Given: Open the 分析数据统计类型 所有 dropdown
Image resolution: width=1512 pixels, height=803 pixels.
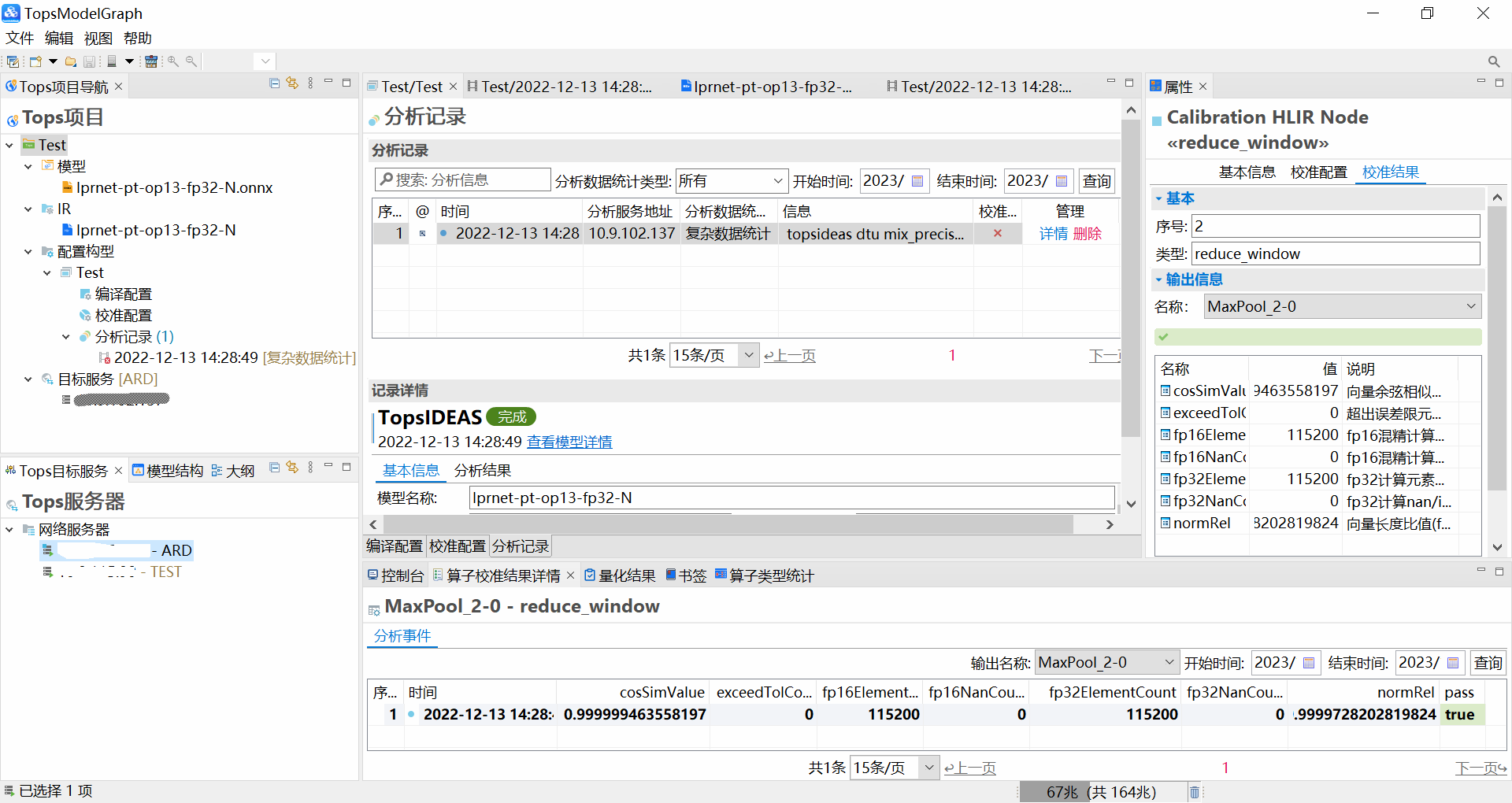Looking at the screenshot, I should pyautogui.click(x=731, y=181).
